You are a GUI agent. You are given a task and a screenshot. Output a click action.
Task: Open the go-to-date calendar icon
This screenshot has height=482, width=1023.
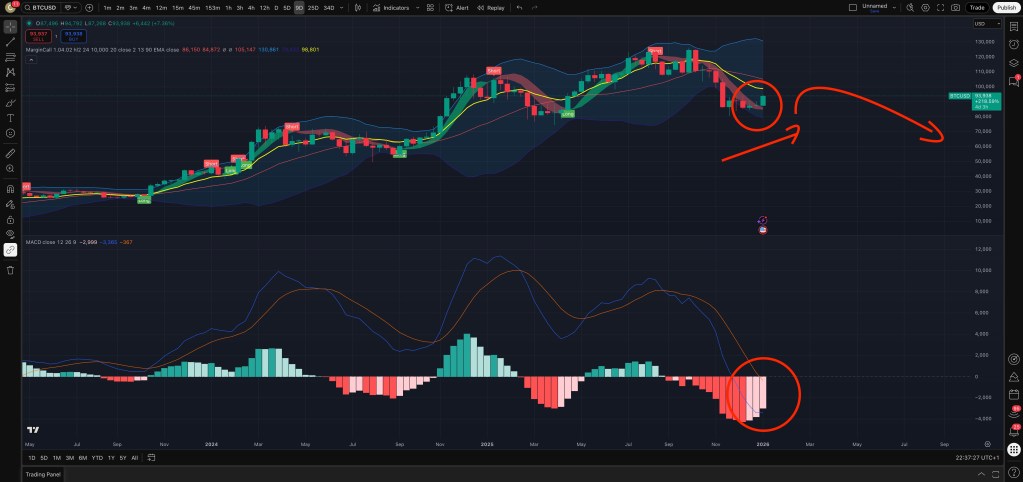click(152, 457)
